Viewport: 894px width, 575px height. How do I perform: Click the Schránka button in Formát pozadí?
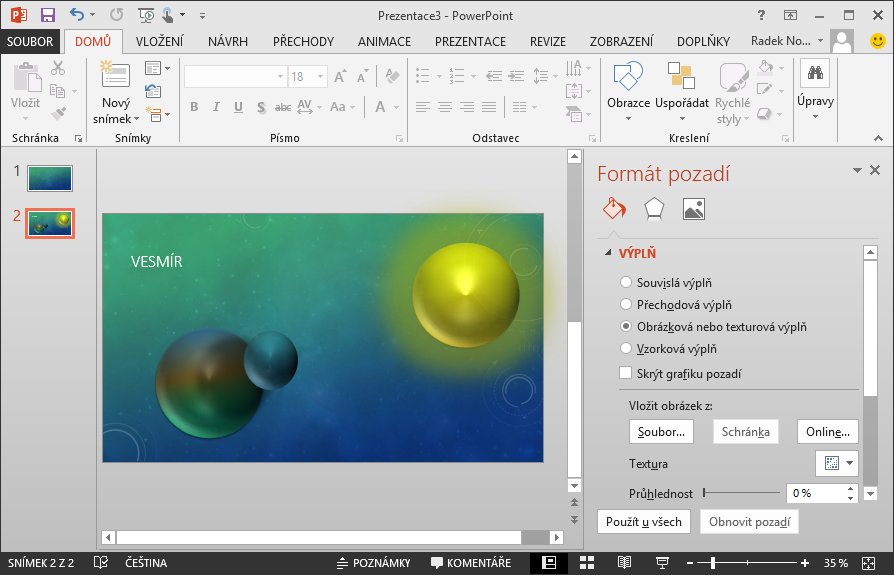point(746,431)
